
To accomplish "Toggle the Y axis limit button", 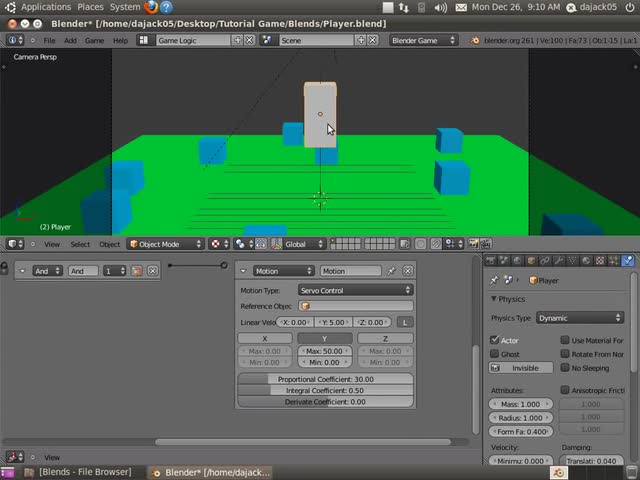I will click(x=325, y=339).
